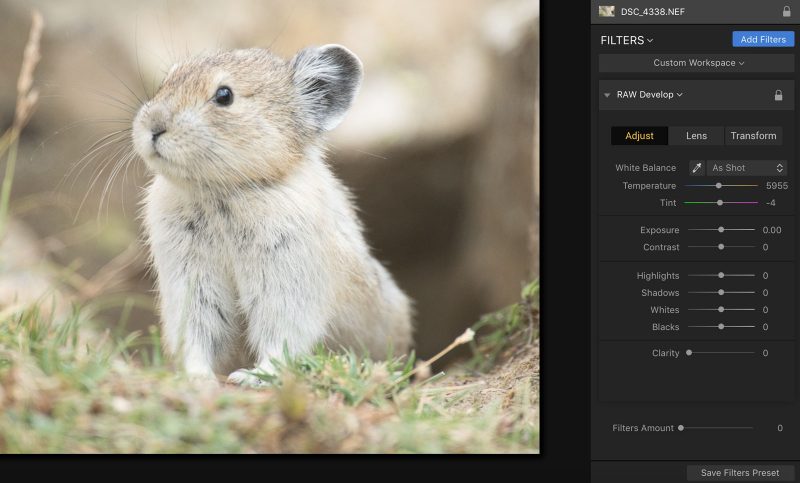Click the Filters Amount slider handle
The image size is (800, 483).
[x=681, y=428]
